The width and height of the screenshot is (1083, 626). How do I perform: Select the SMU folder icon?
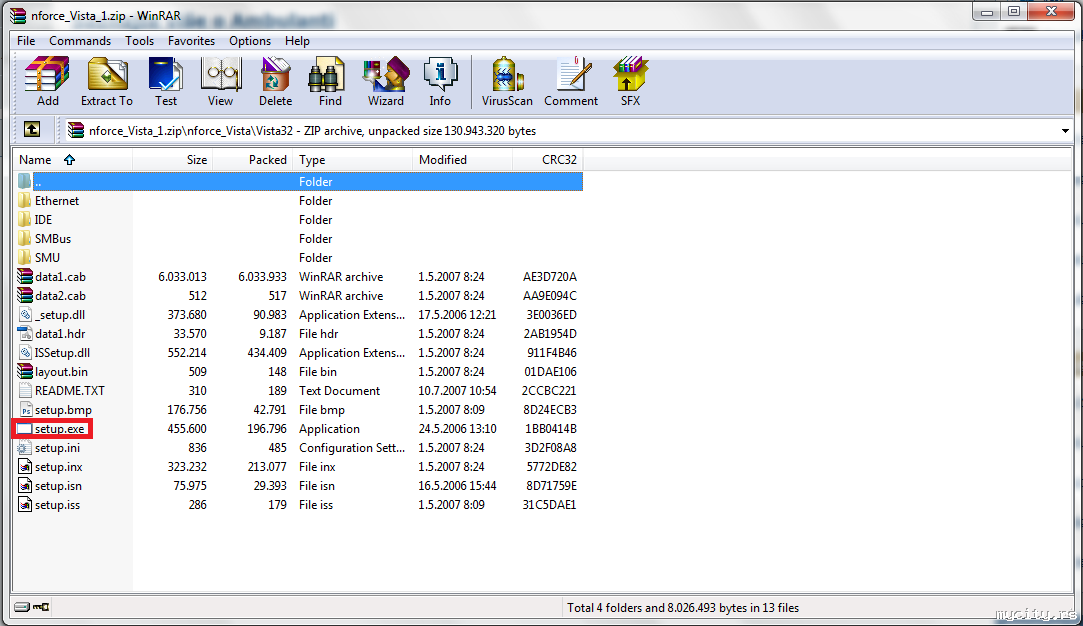click(25, 257)
